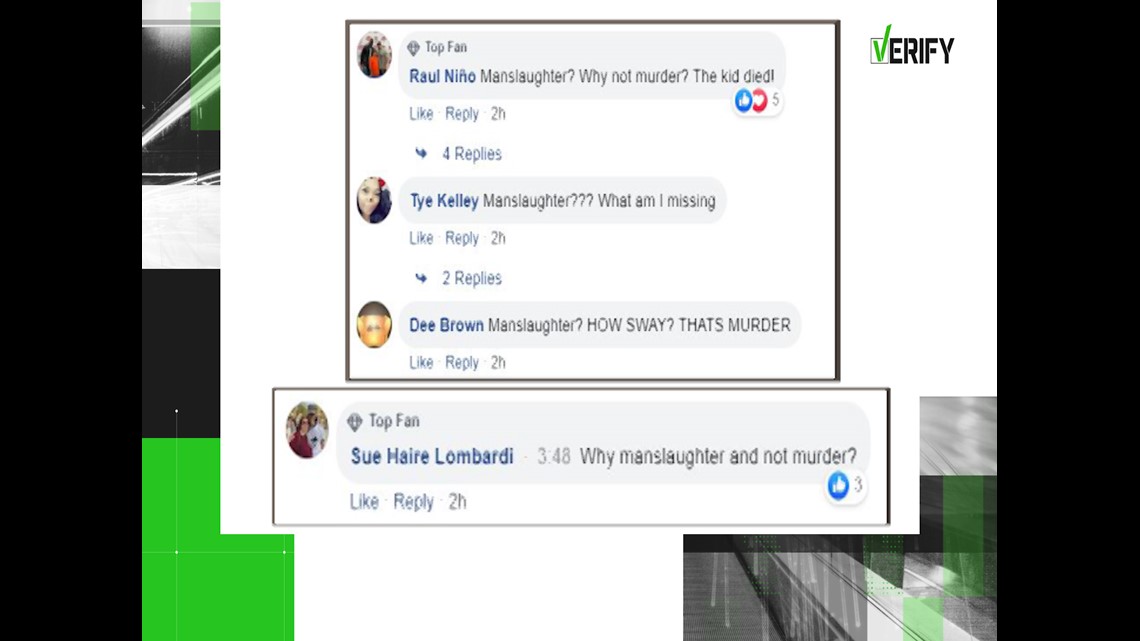Expand the 4 Replies thread
This screenshot has height=641, width=1140.
pyautogui.click(x=472, y=153)
